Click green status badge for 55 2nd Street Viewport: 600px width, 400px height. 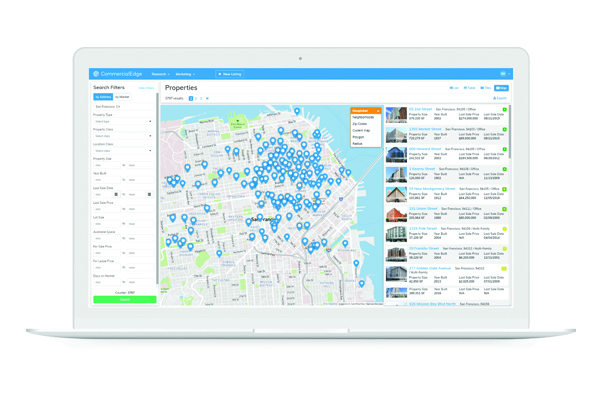click(505, 110)
